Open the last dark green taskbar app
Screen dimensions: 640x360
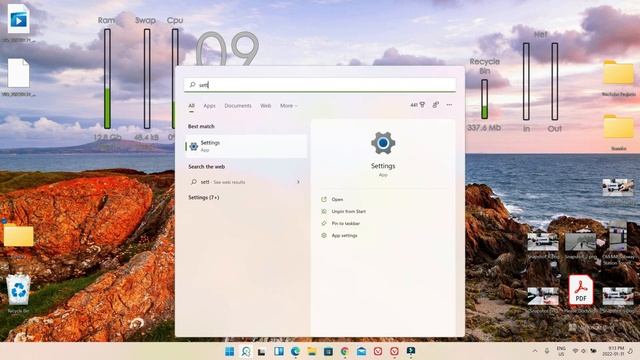[411, 351]
